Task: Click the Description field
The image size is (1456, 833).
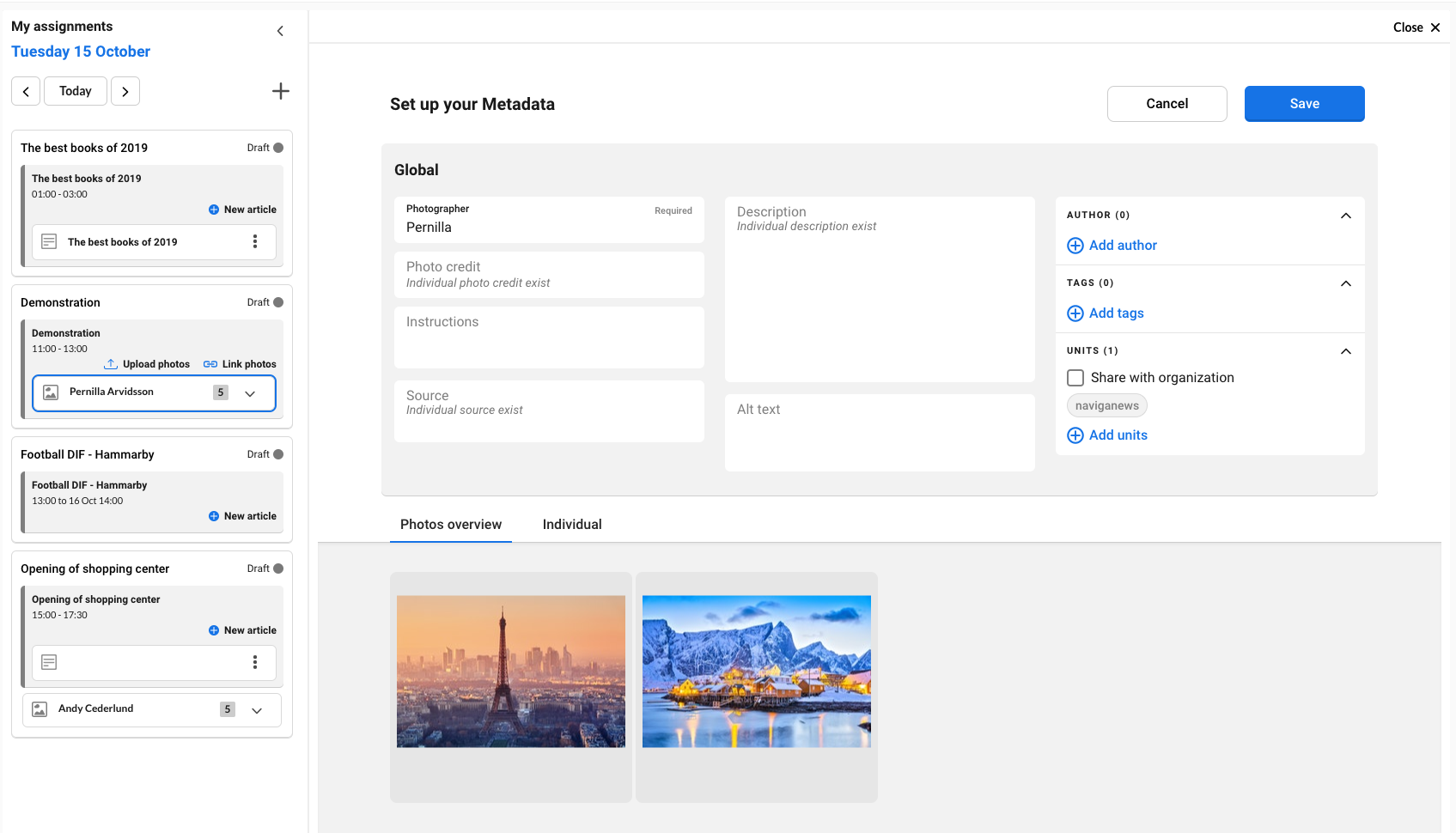Action: (x=880, y=289)
